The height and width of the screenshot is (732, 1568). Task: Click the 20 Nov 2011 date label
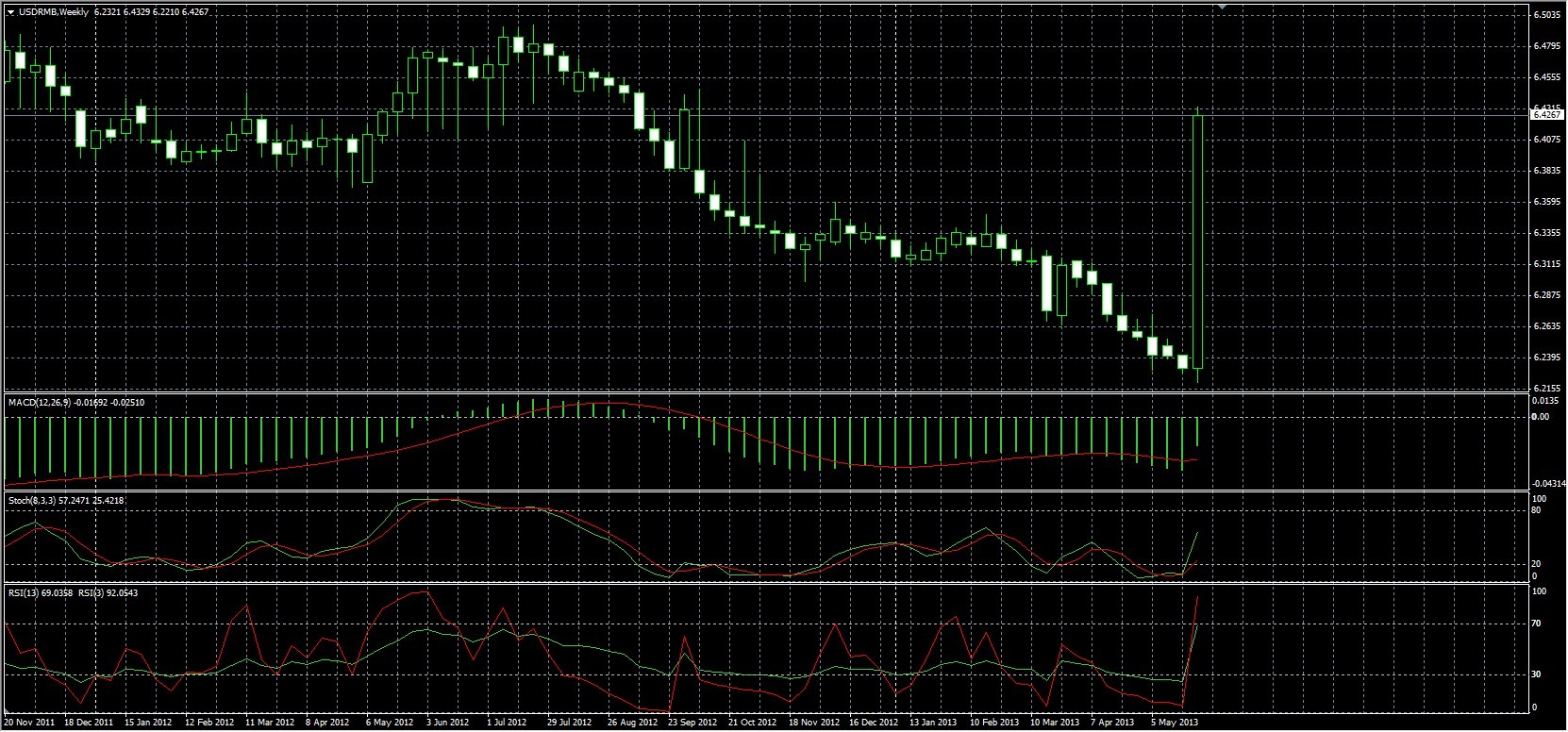(28, 723)
